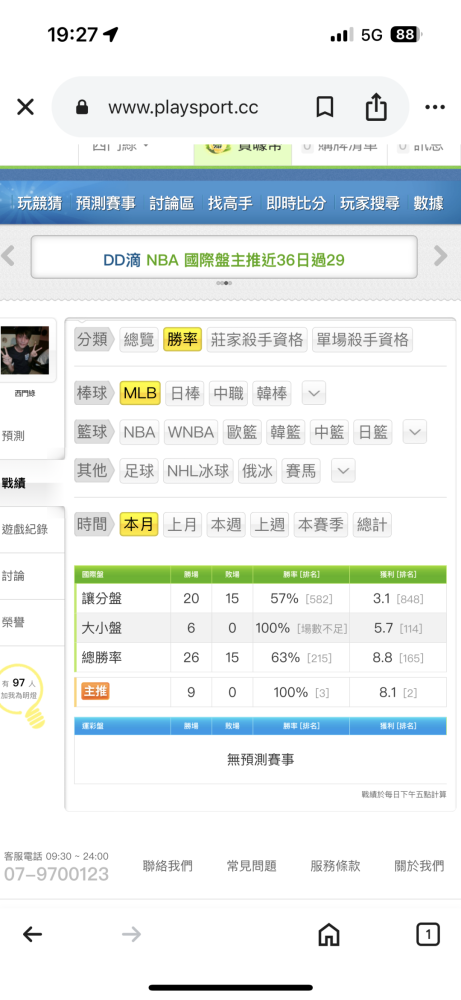Select 本月 time range
The height and width of the screenshot is (1000, 461).
coord(139,525)
